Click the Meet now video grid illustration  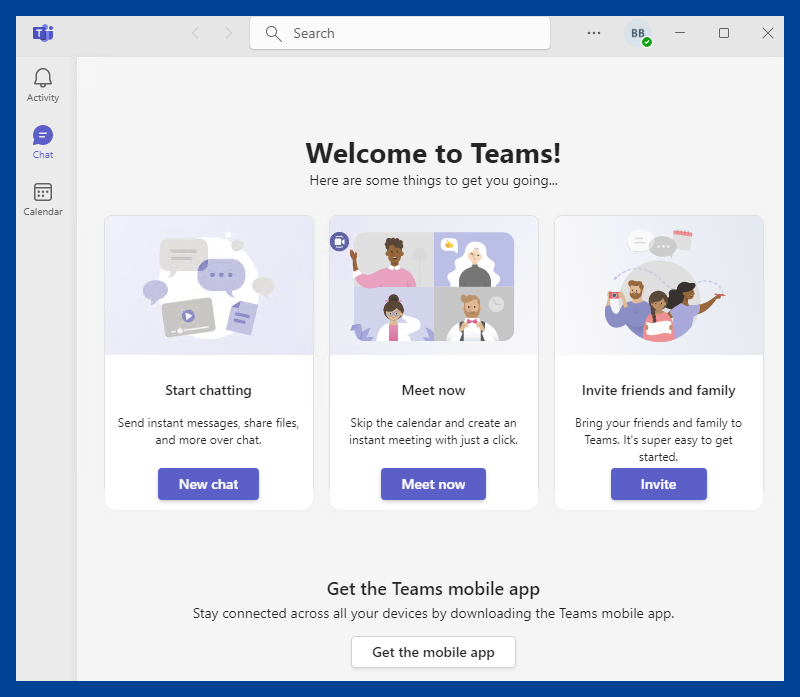pyautogui.click(x=434, y=285)
